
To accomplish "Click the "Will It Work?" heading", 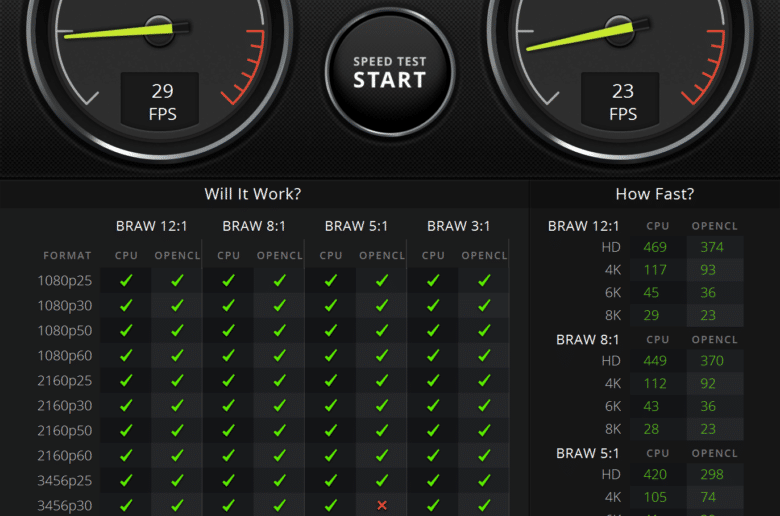I will [x=253, y=194].
